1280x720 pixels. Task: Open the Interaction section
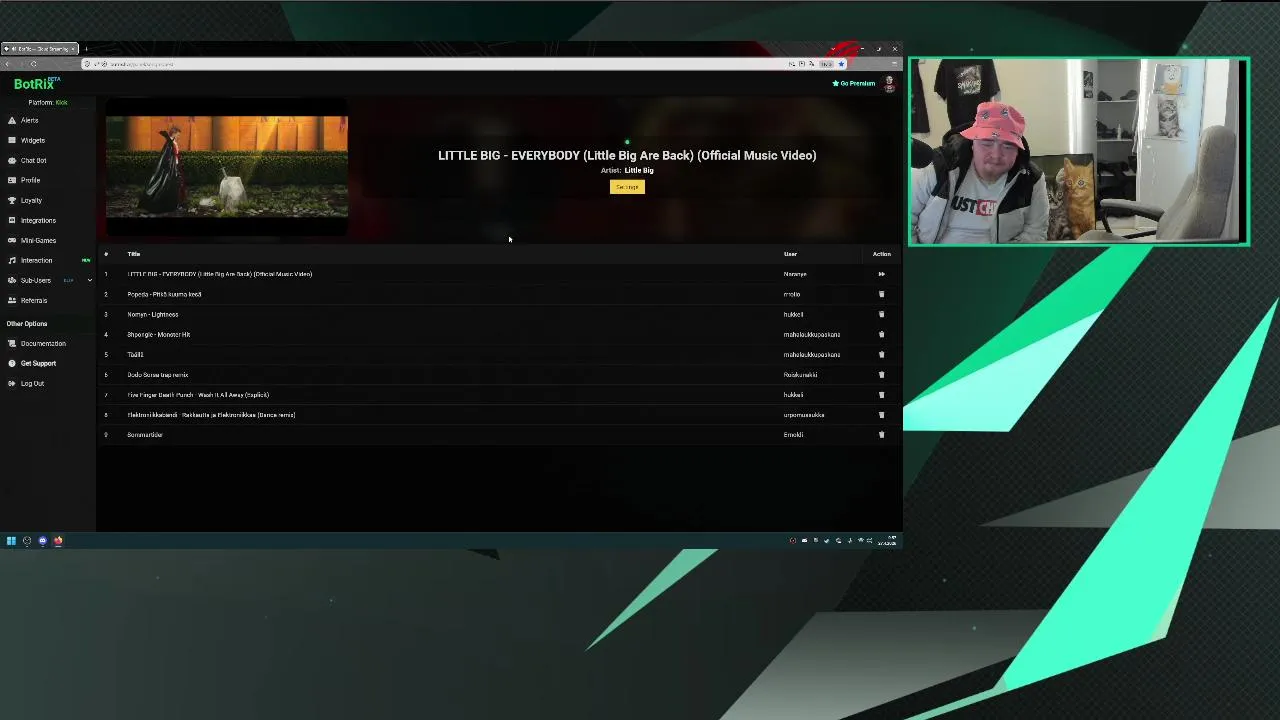36,260
